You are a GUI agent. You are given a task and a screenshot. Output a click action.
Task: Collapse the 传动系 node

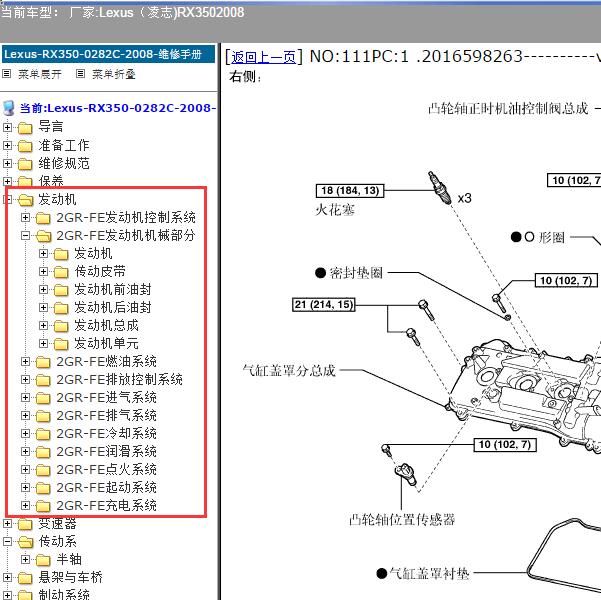pos(7,542)
